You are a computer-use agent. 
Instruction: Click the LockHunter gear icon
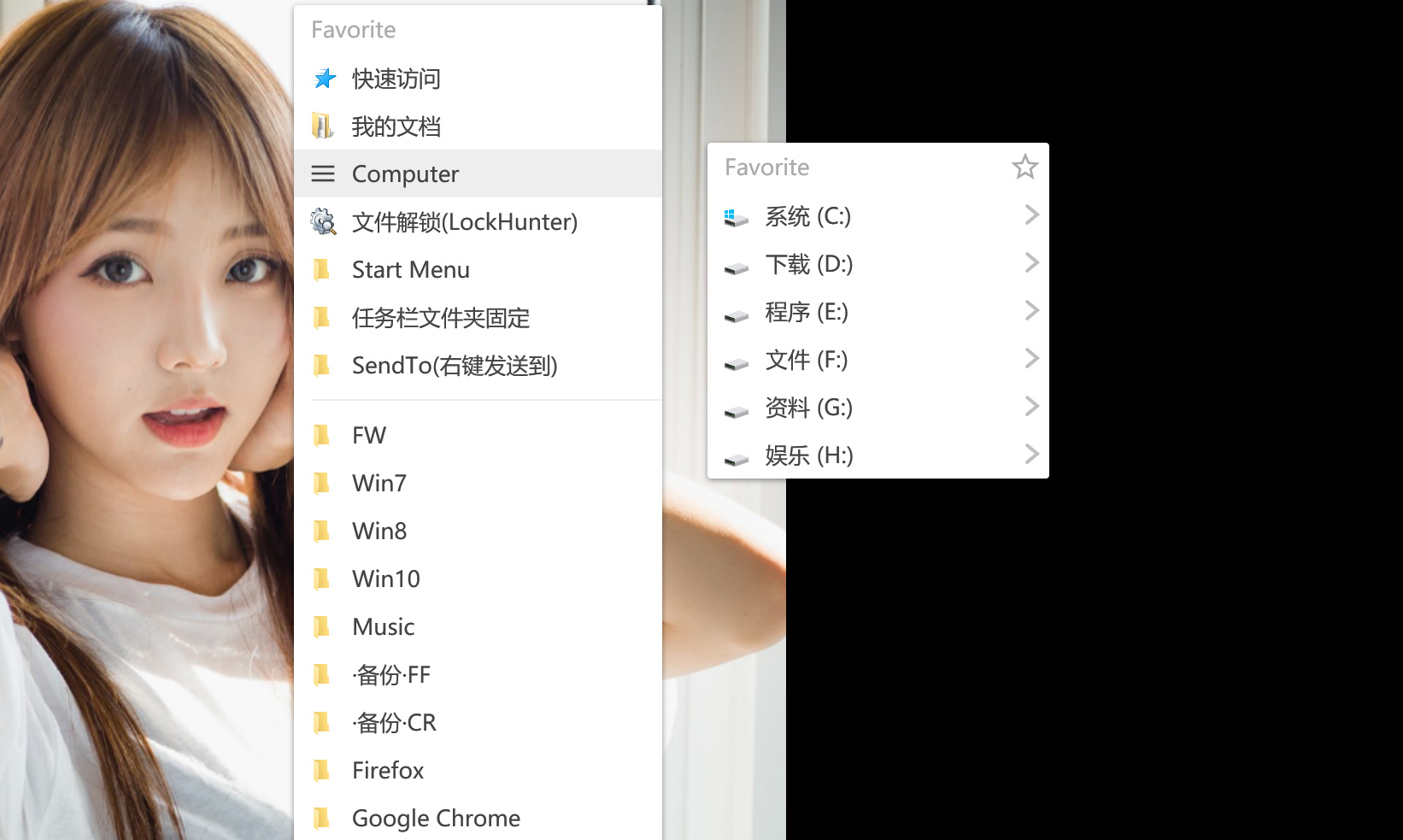coord(324,222)
